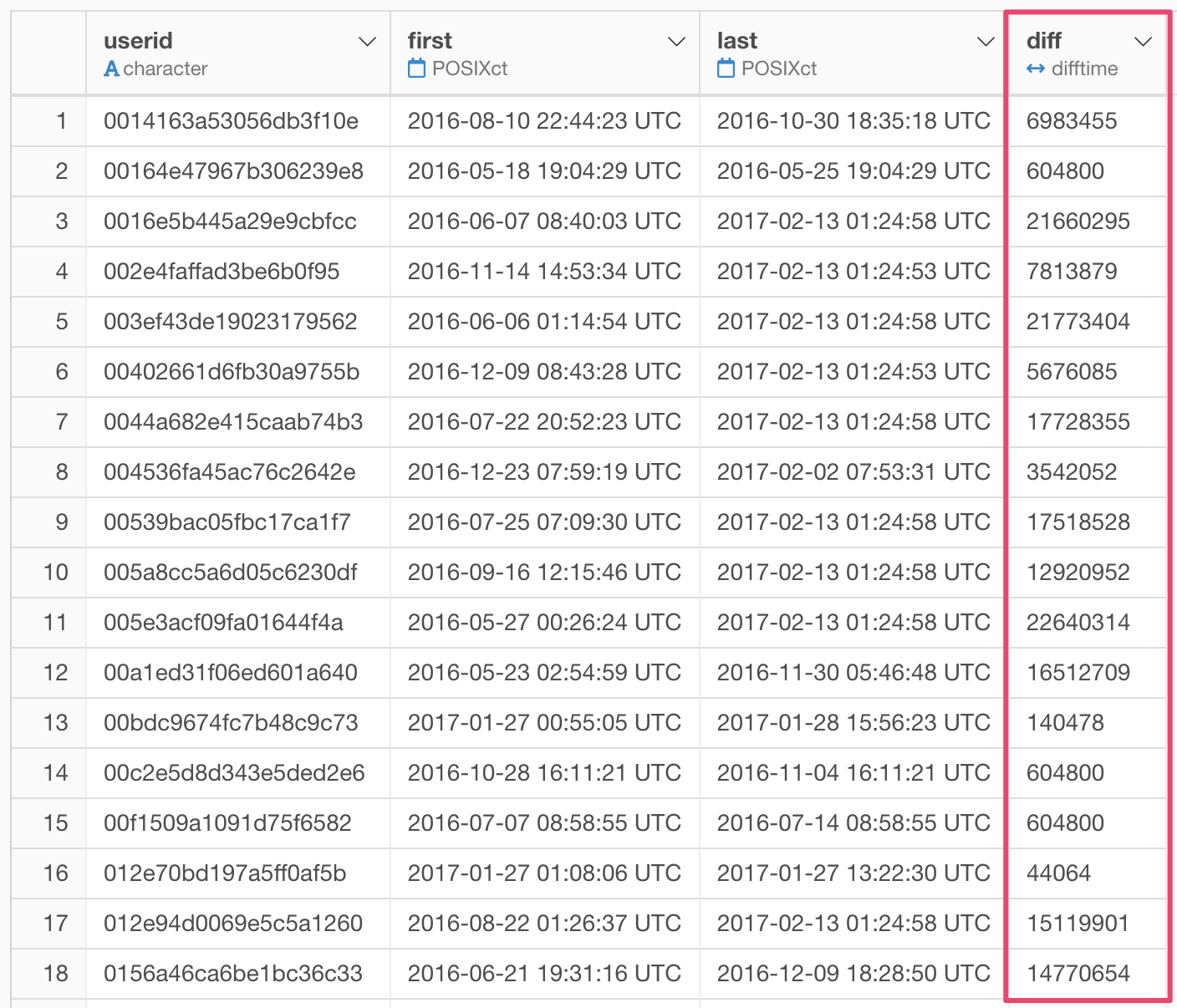Open the first column dropdown menu
This screenshot has width=1177, height=1008.
coord(676,42)
